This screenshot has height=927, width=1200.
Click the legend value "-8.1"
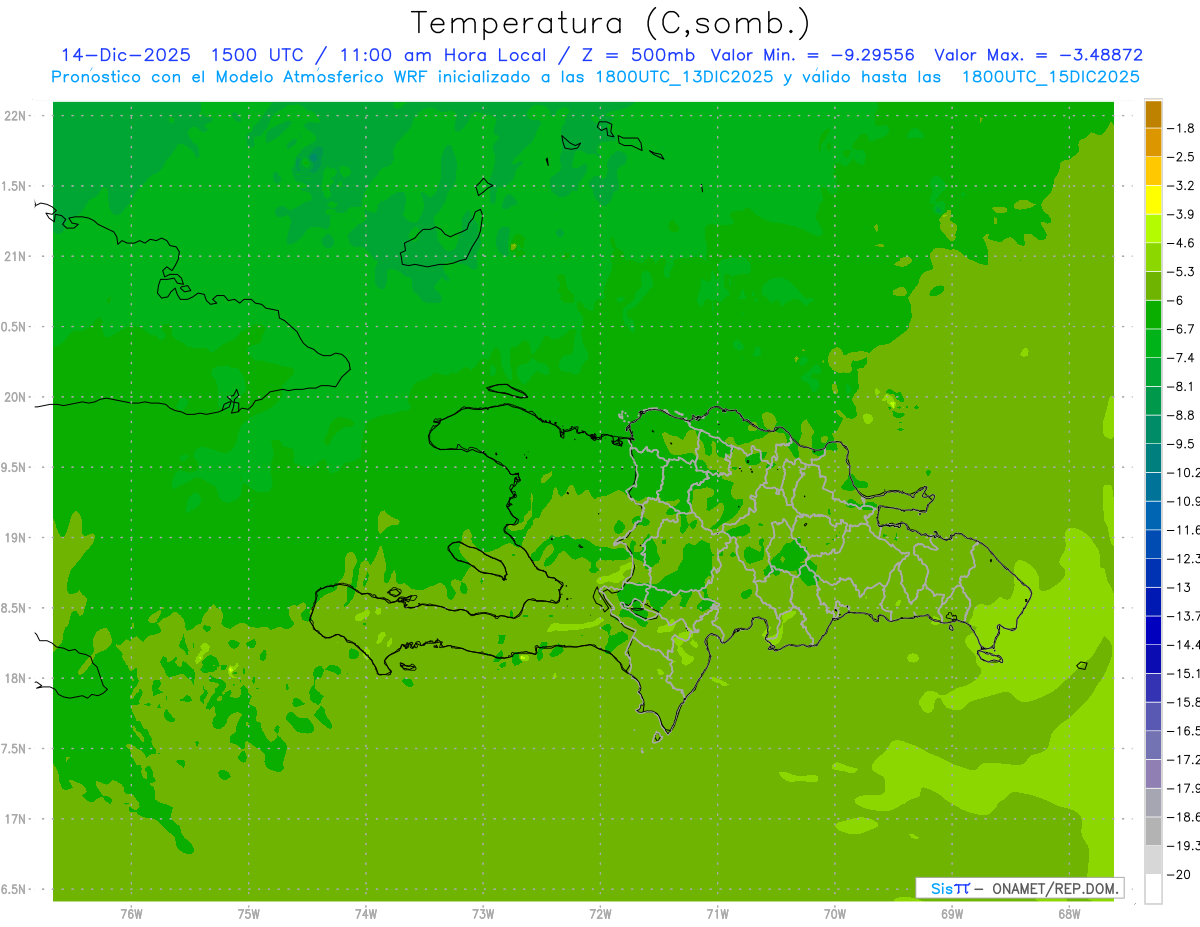click(1181, 386)
